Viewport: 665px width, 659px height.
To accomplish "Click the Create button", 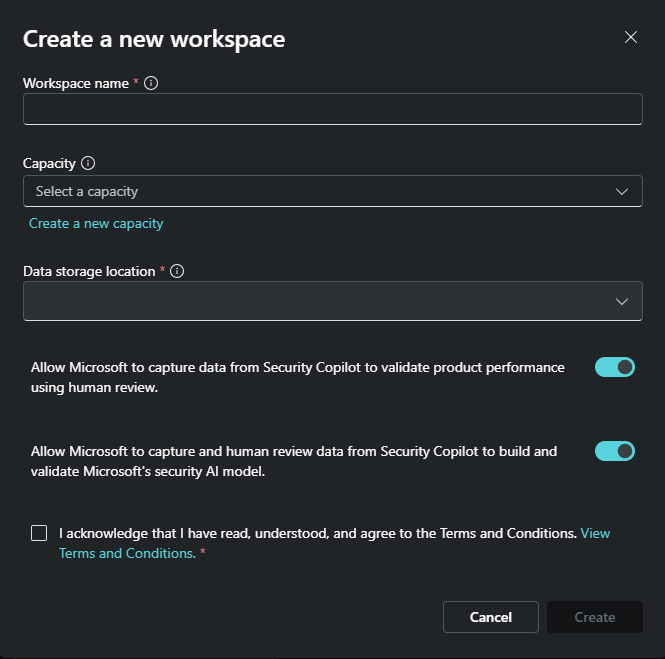I will tap(595, 617).
